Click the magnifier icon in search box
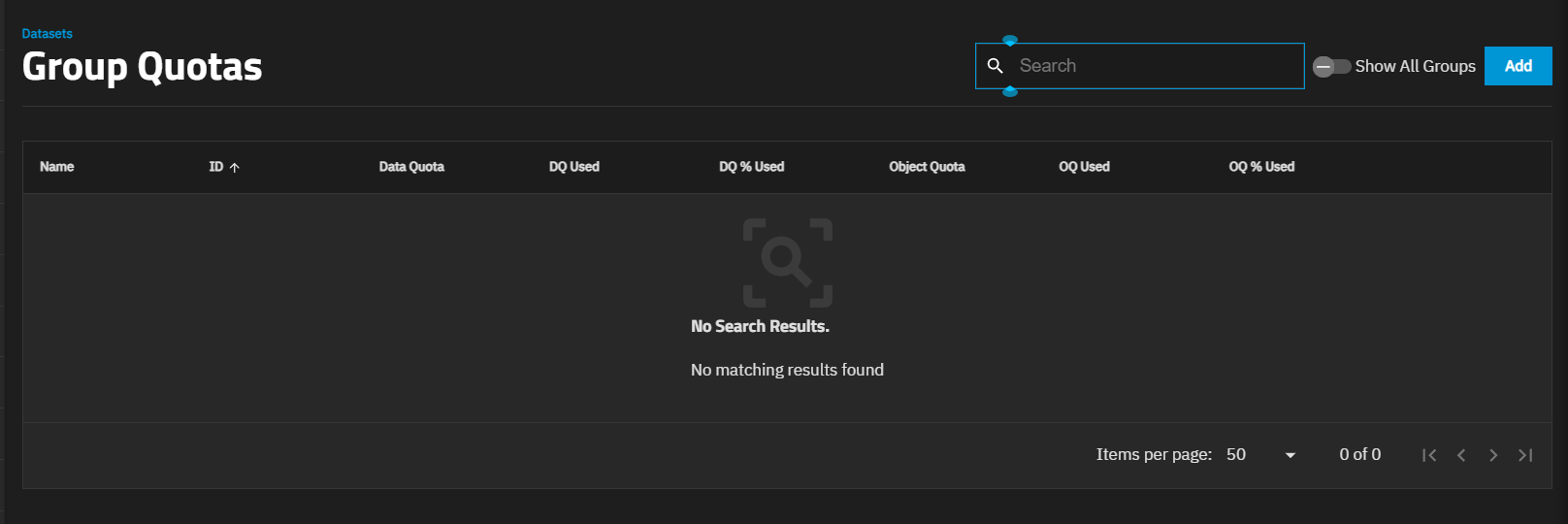1568x524 pixels. [x=995, y=66]
